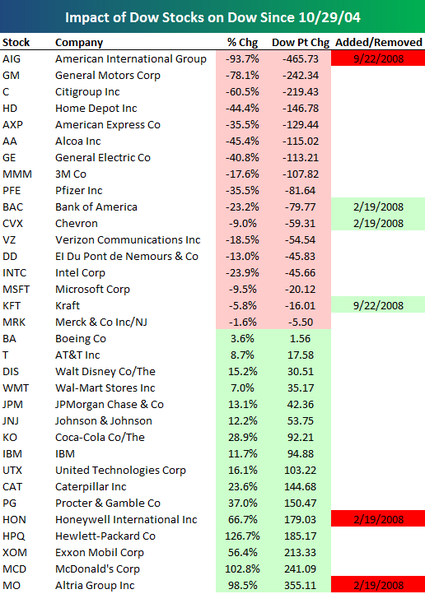Select Boeing's 3.6% change cell

pyautogui.click(x=242, y=339)
